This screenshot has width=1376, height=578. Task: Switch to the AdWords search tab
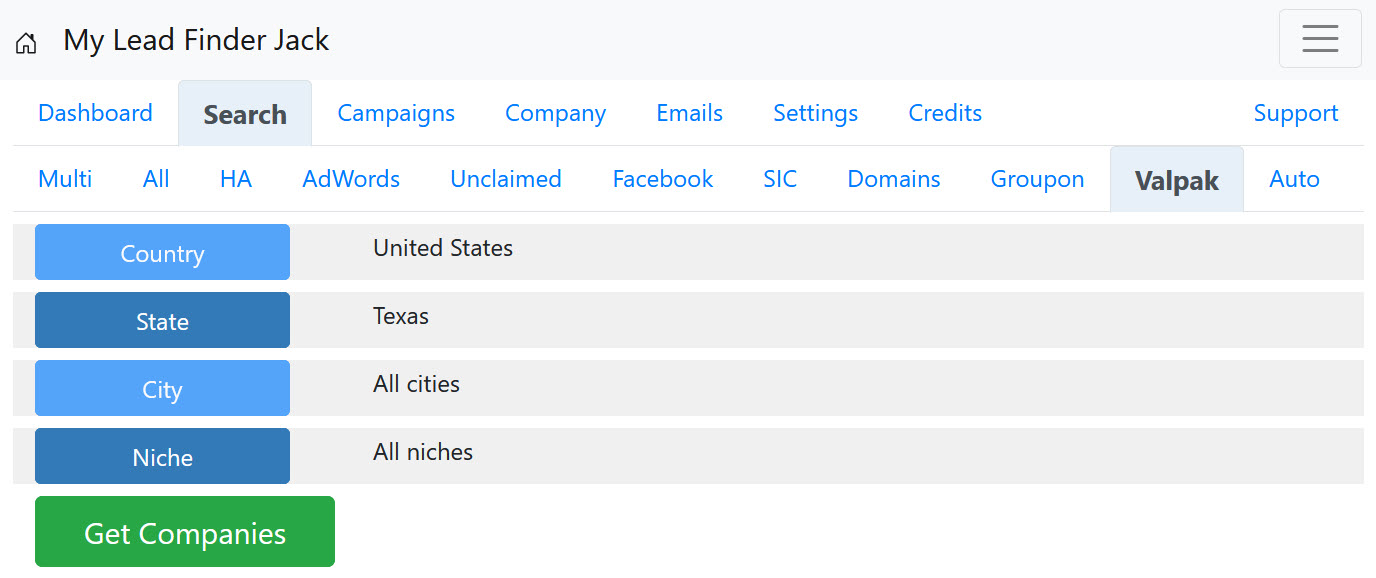351,180
